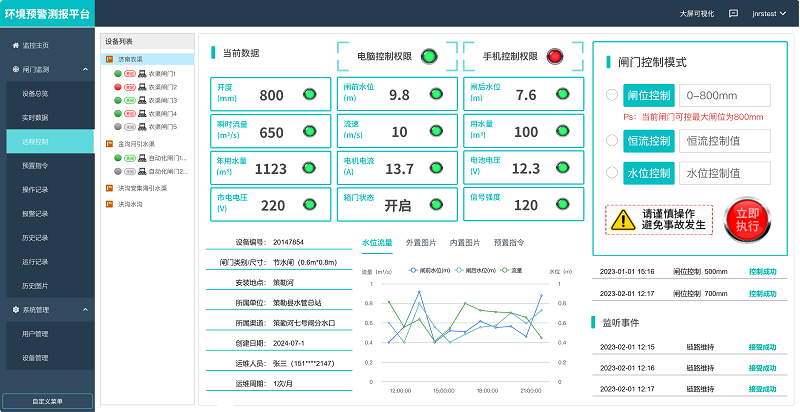
Task: Select the 水位控制 radio button
Action: pos(612,173)
